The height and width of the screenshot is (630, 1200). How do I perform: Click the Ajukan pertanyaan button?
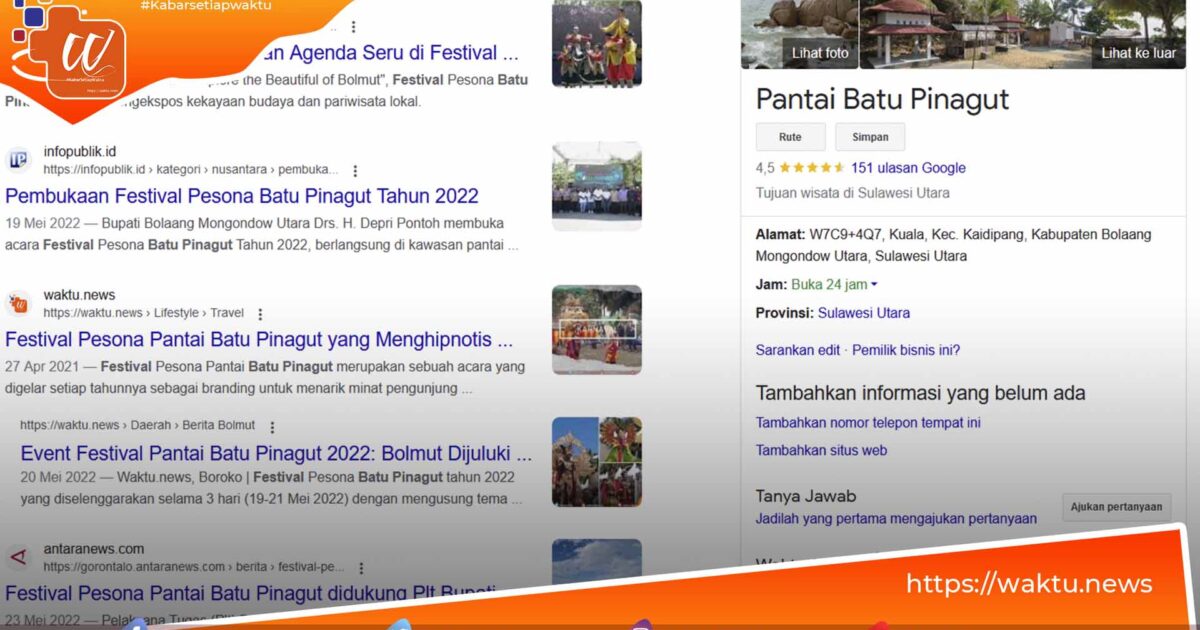[x=1115, y=507]
